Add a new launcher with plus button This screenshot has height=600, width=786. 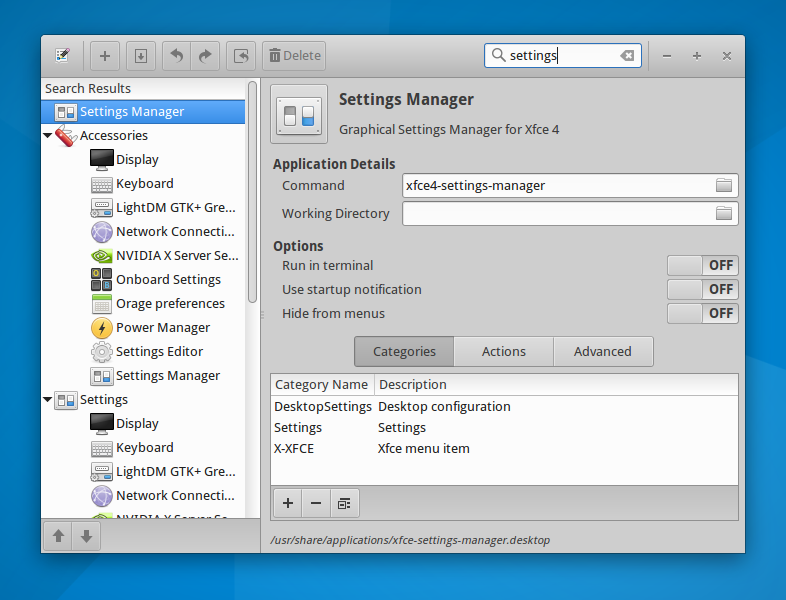105,56
